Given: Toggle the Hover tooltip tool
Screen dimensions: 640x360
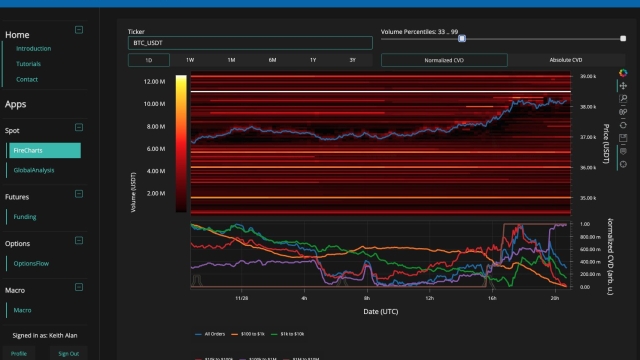Looking at the screenshot, I should point(623,151).
